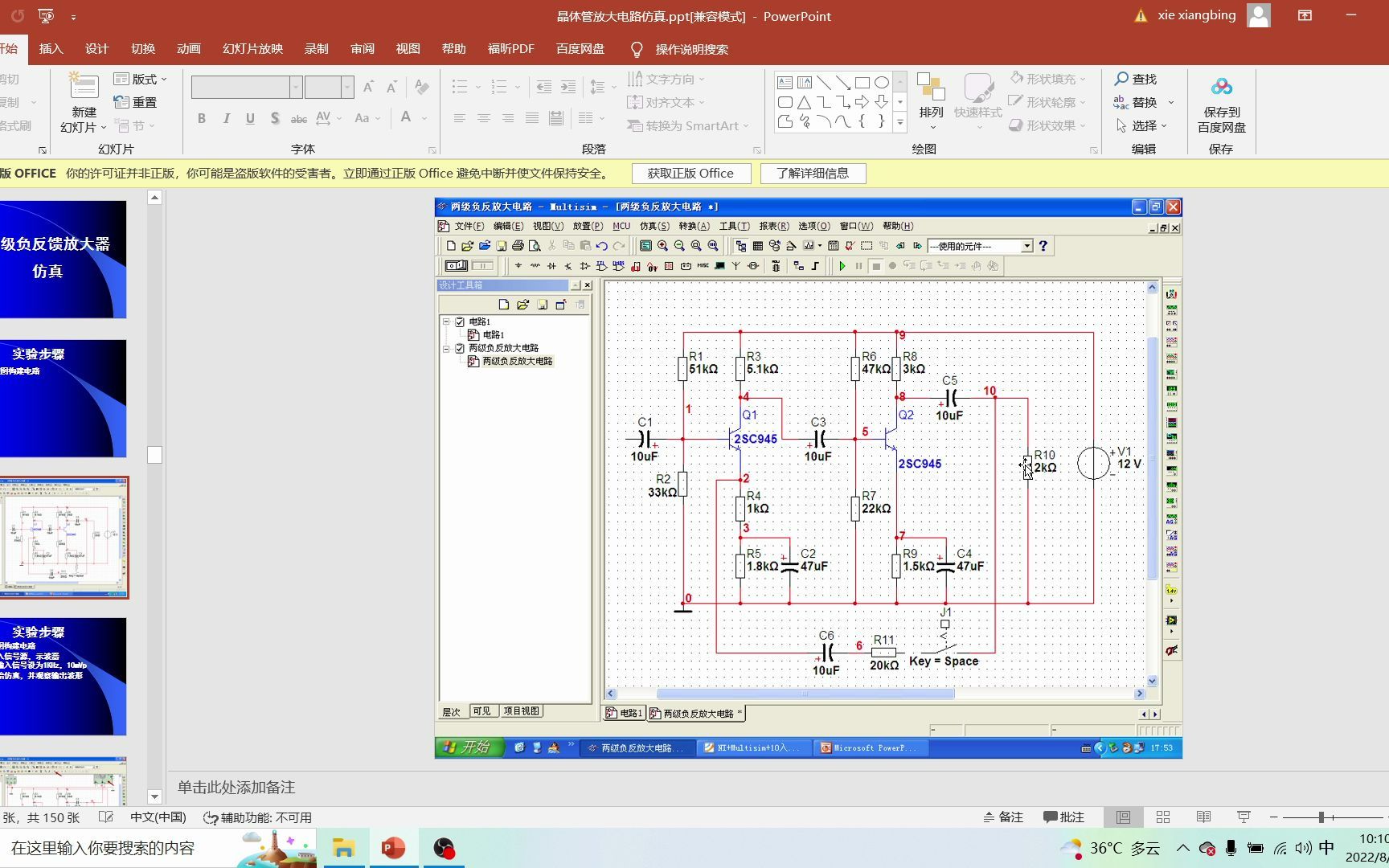Switch to the Animations (动画) tab
Image resolution: width=1389 pixels, height=868 pixels.
pyautogui.click(x=189, y=49)
